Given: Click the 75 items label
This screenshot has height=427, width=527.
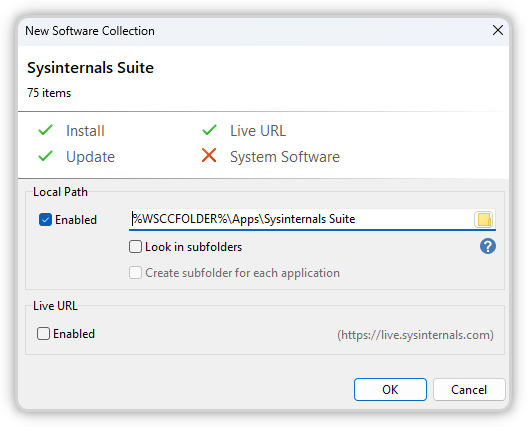Looking at the screenshot, I should coord(49,93).
